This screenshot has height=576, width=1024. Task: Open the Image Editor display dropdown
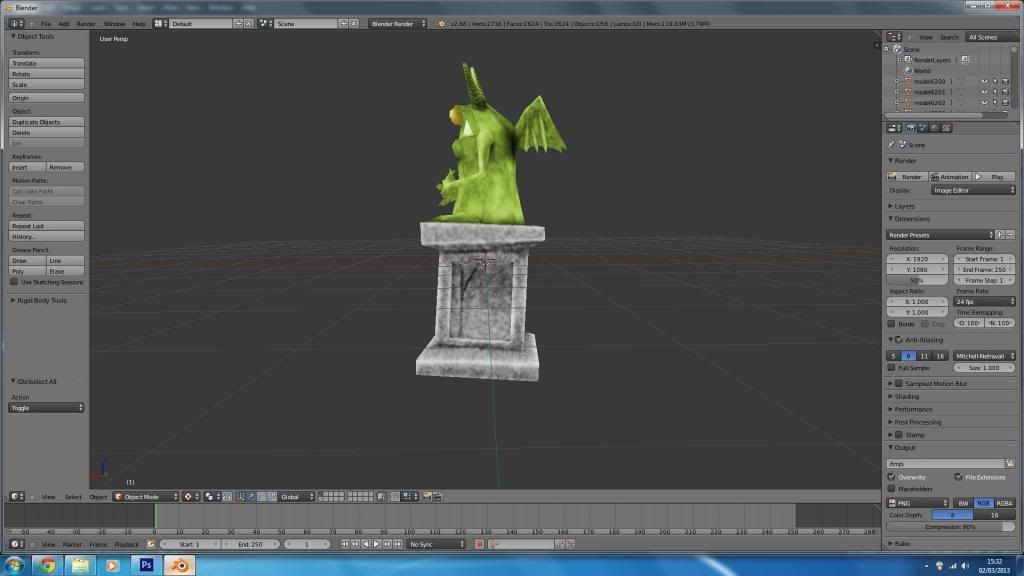point(973,190)
